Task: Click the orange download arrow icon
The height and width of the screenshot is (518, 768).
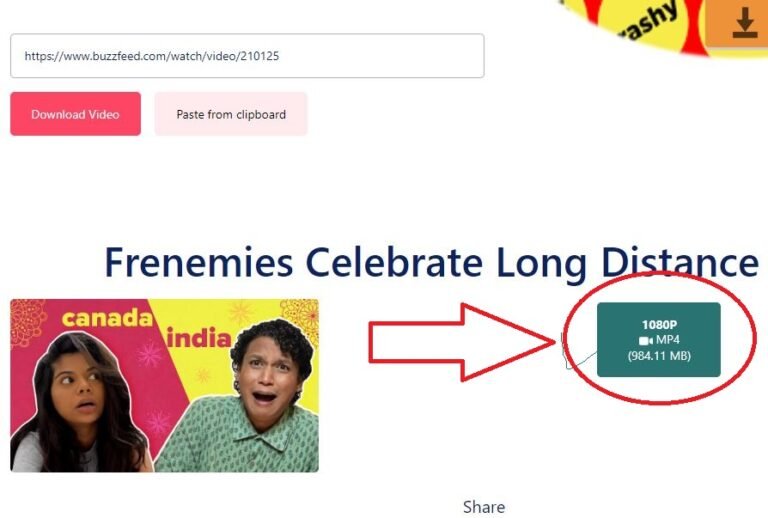Action: tap(744, 23)
